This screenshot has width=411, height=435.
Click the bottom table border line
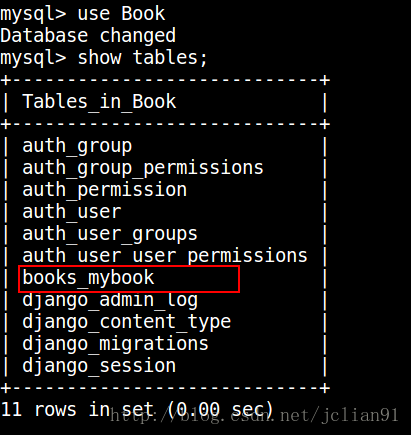pyautogui.click(x=165, y=388)
